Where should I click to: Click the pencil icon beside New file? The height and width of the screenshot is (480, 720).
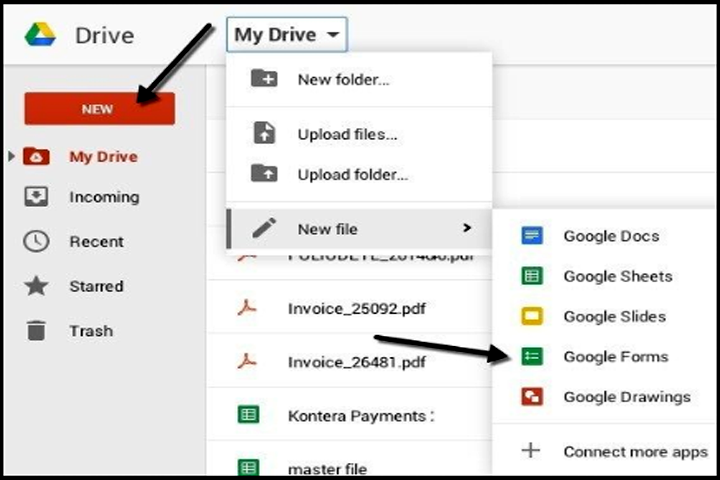[x=264, y=228]
